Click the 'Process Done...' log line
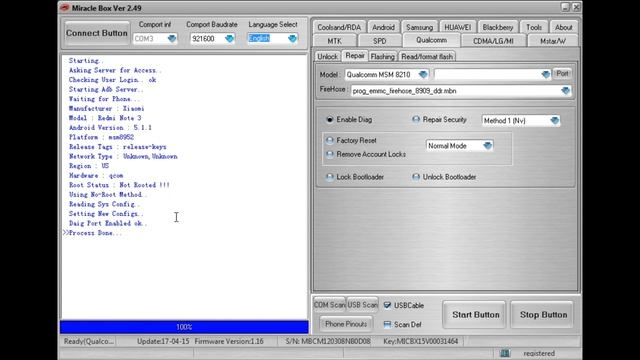This screenshot has width=640, height=360. pos(95,233)
